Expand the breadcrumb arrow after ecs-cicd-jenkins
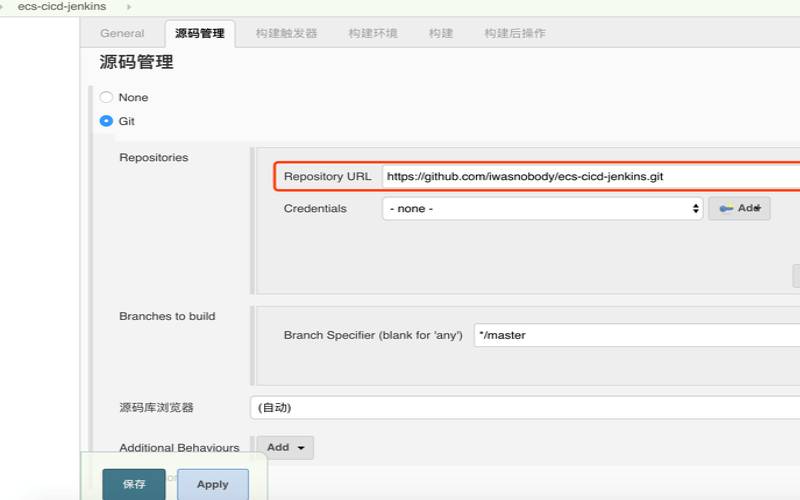 point(129,7)
